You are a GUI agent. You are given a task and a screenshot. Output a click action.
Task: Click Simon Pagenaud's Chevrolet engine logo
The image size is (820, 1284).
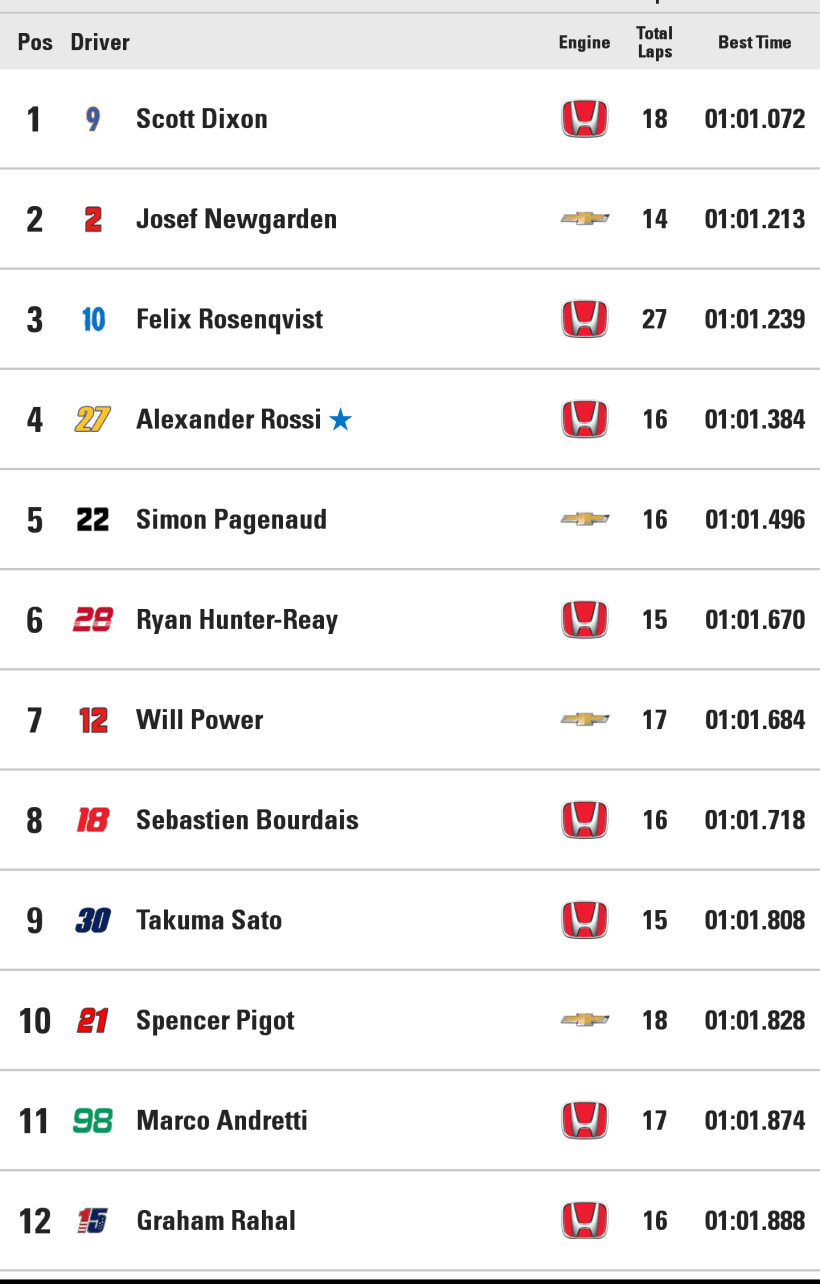[584, 519]
